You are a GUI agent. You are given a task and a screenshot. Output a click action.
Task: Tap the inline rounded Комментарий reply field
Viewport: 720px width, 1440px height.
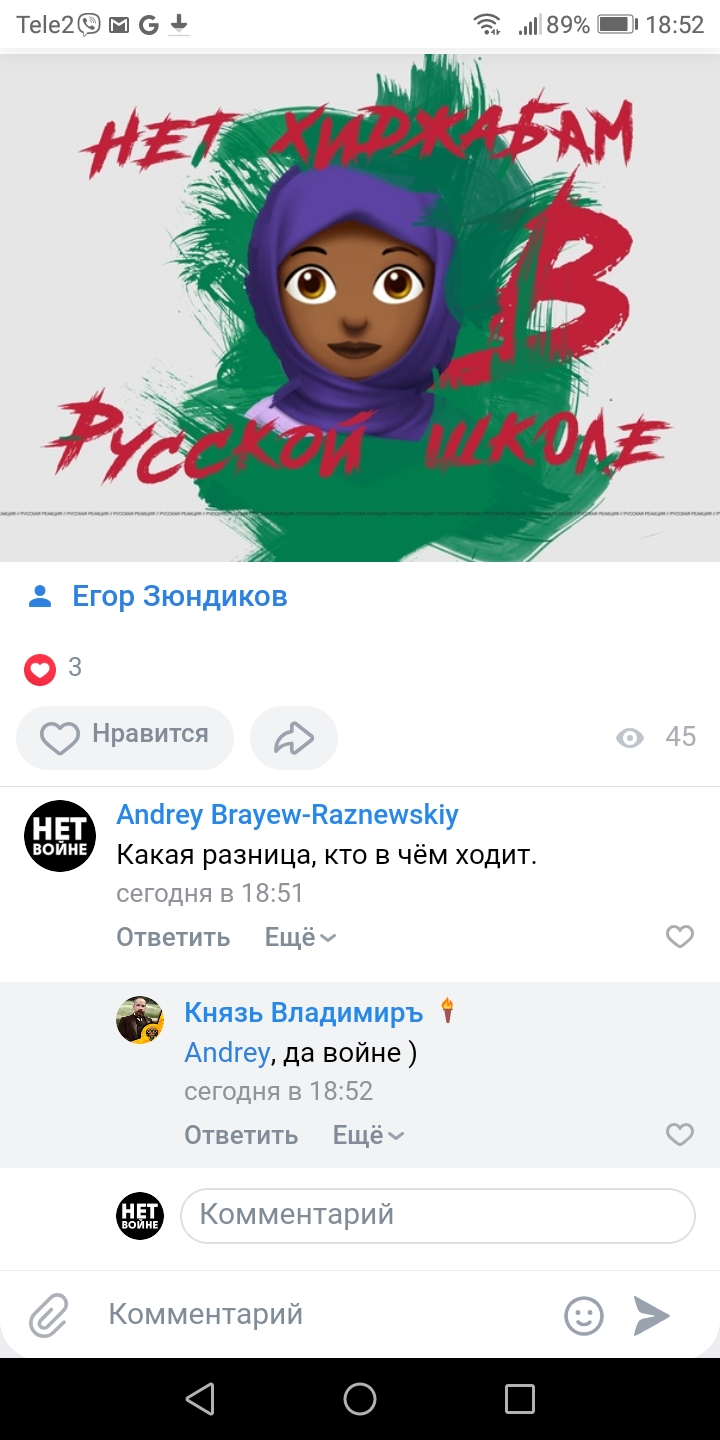[x=437, y=1215]
